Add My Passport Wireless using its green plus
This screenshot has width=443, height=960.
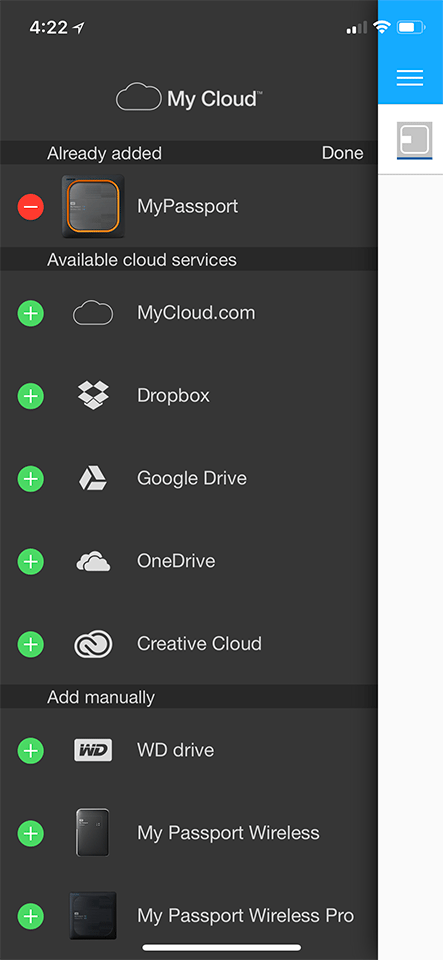30,833
